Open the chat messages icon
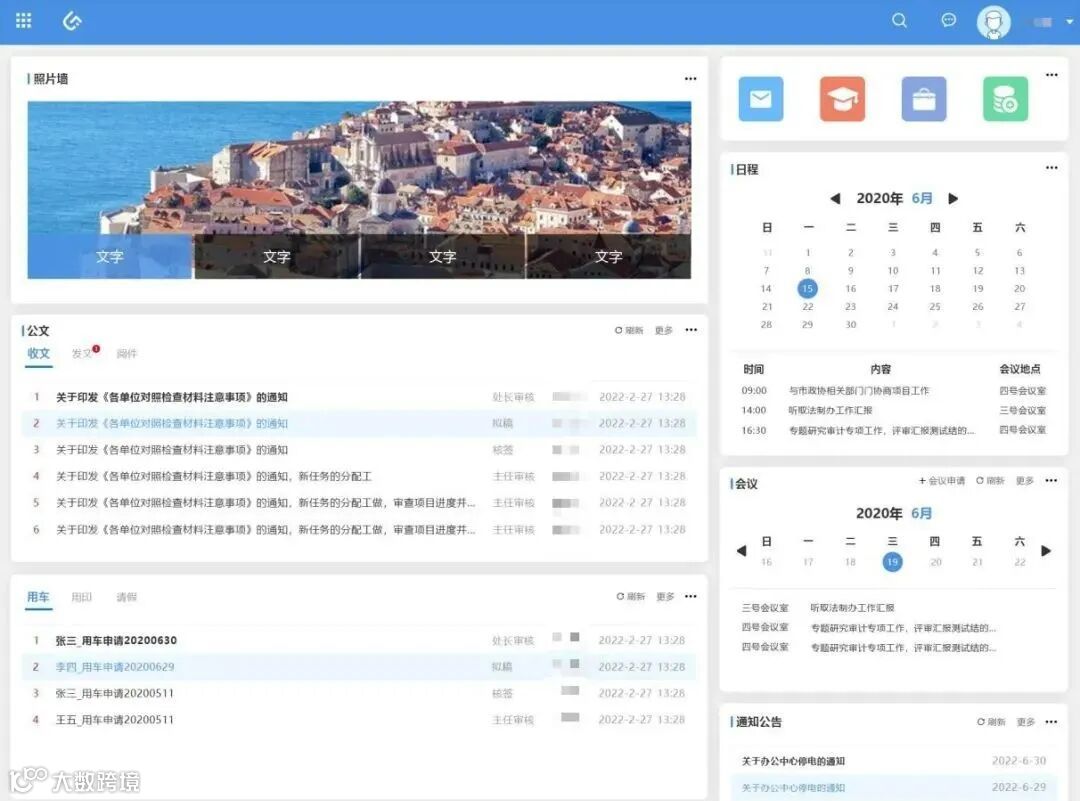1080x801 pixels. pyautogui.click(x=948, y=20)
